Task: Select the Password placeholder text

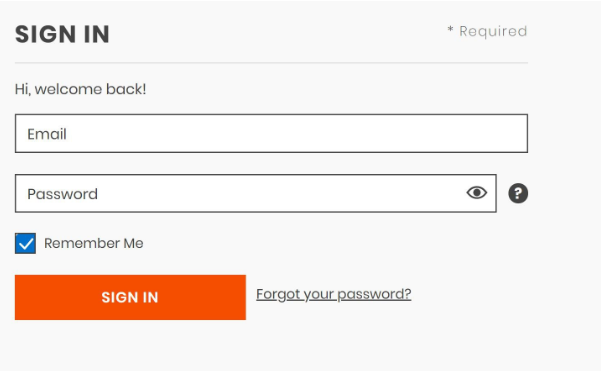Action: (62, 194)
